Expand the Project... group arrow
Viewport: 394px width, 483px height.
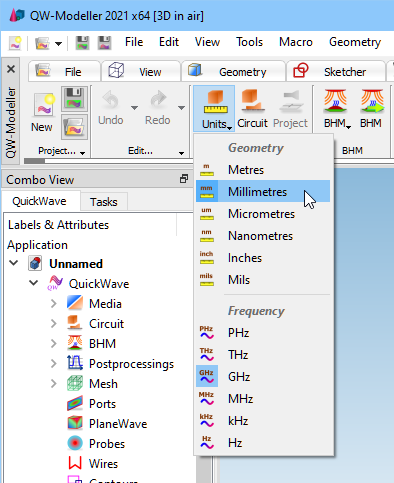coord(82,153)
